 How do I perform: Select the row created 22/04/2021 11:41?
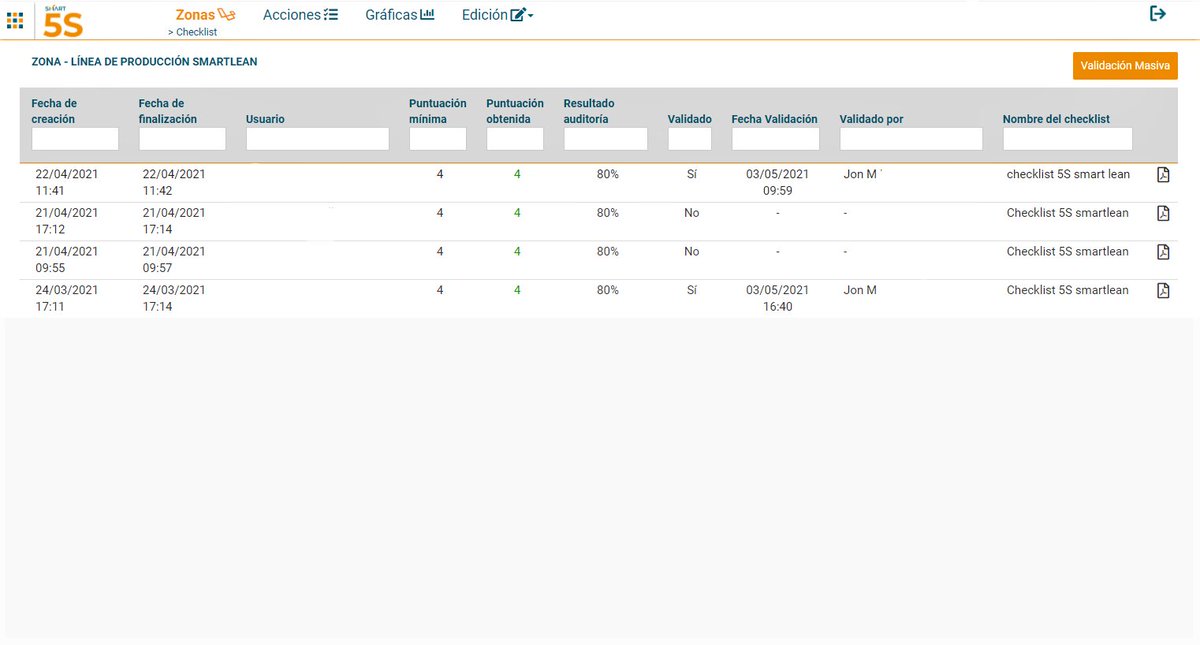pos(598,183)
